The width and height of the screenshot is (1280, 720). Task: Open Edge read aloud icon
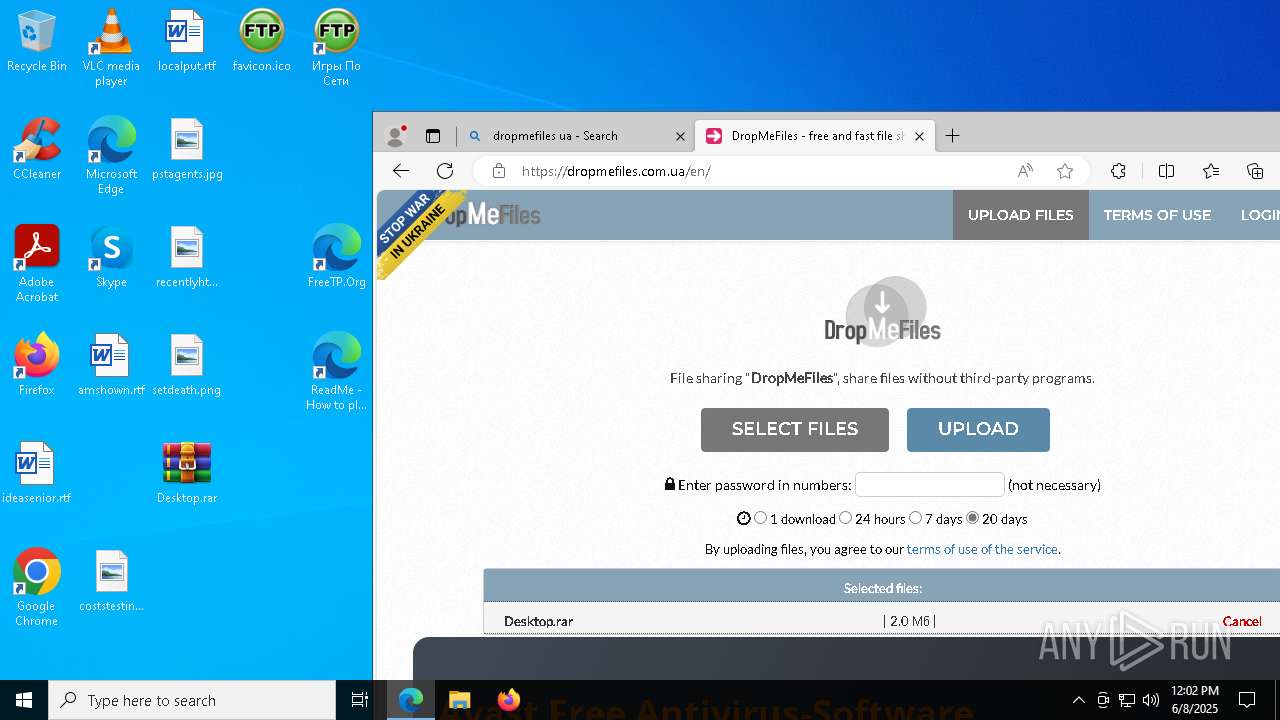[x=1025, y=171]
